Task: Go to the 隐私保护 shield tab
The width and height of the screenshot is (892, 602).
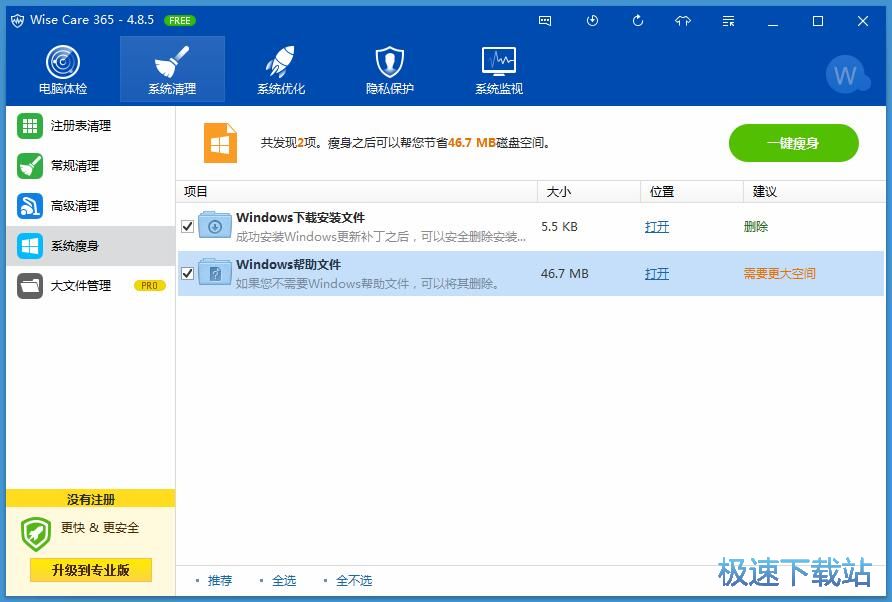Action: click(390, 69)
